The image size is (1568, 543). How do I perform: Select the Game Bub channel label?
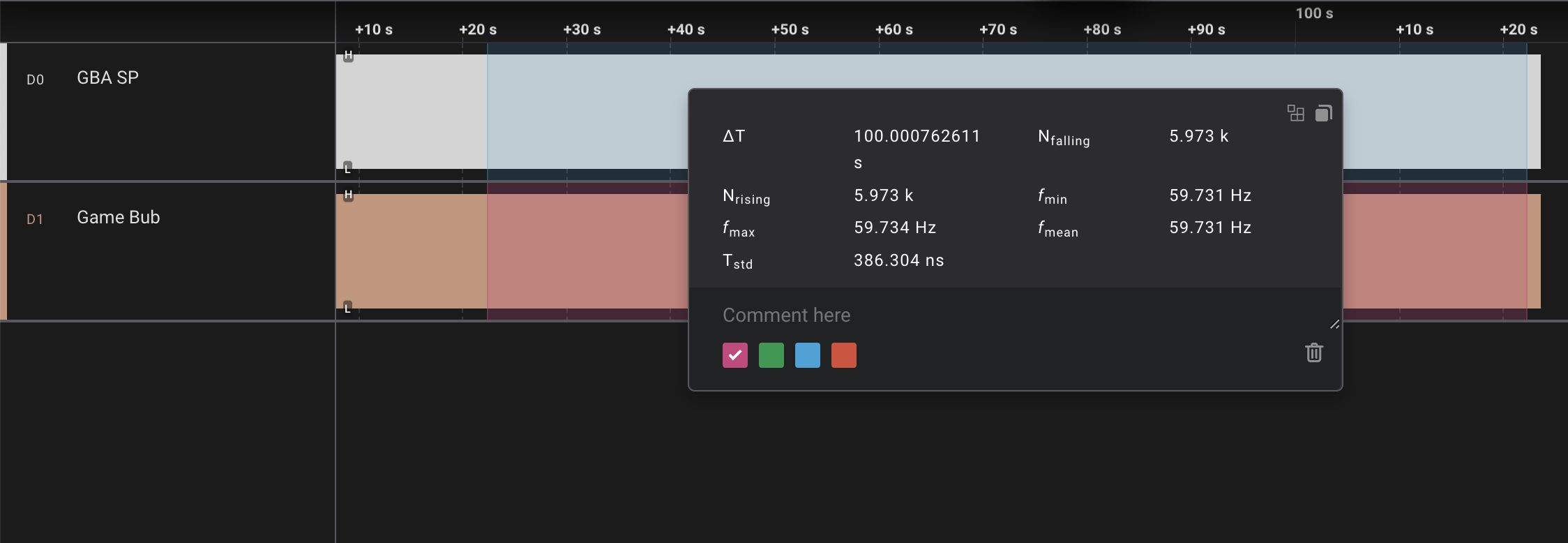tap(118, 217)
